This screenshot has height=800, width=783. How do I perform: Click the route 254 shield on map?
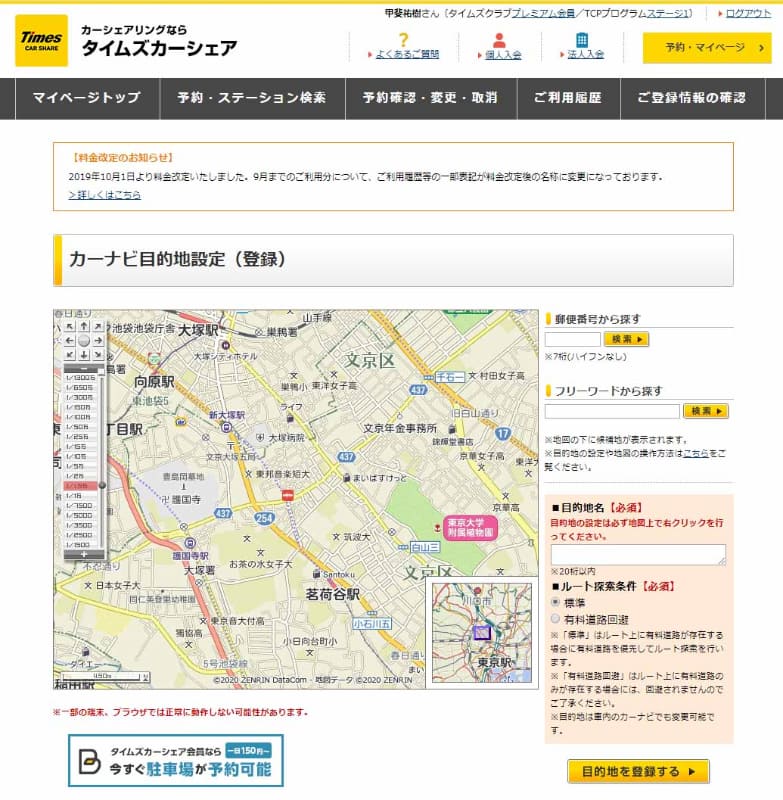click(264, 518)
